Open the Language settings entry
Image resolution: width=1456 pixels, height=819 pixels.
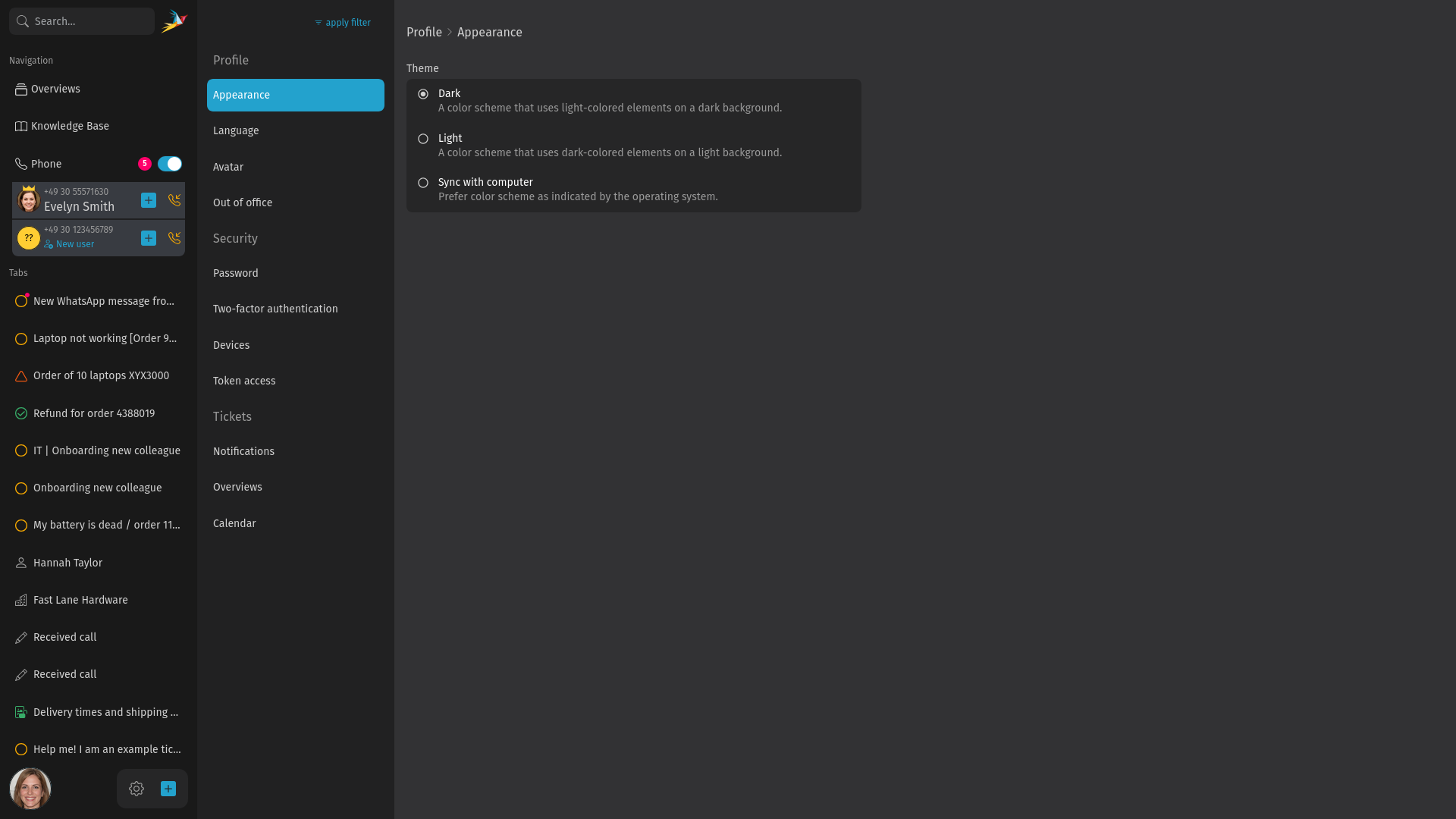click(x=296, y=130)
